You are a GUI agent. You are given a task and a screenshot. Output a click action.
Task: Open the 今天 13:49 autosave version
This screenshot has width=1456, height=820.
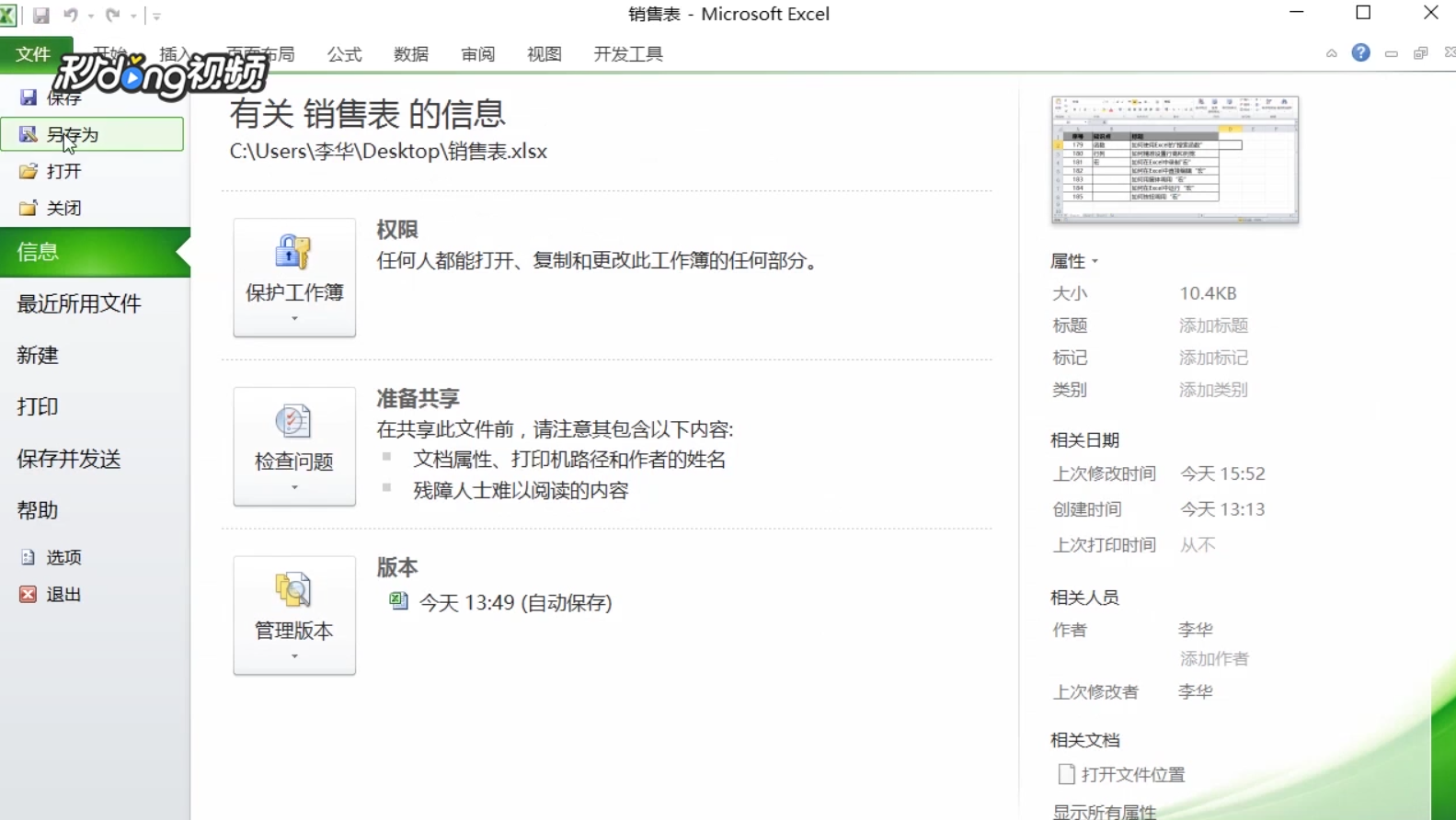pyautogui.click(x=500, y=602)
